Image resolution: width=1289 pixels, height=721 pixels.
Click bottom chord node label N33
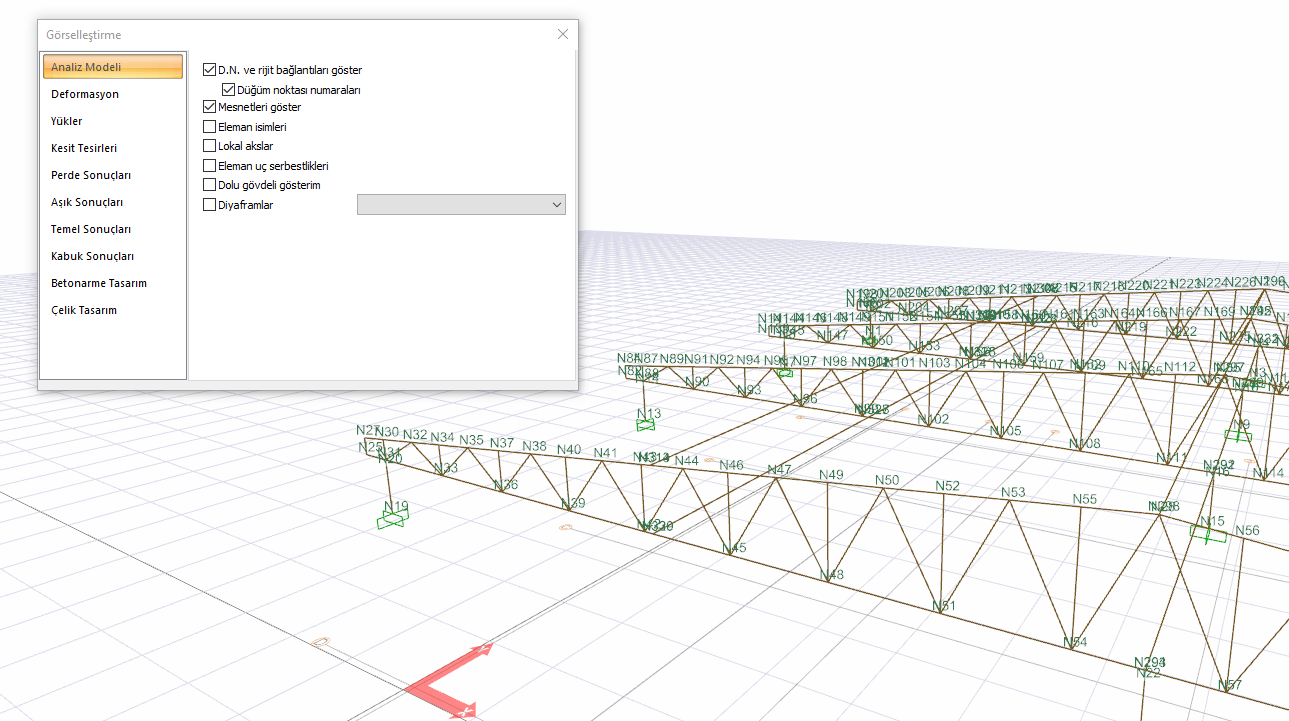[x=446, y=468]
